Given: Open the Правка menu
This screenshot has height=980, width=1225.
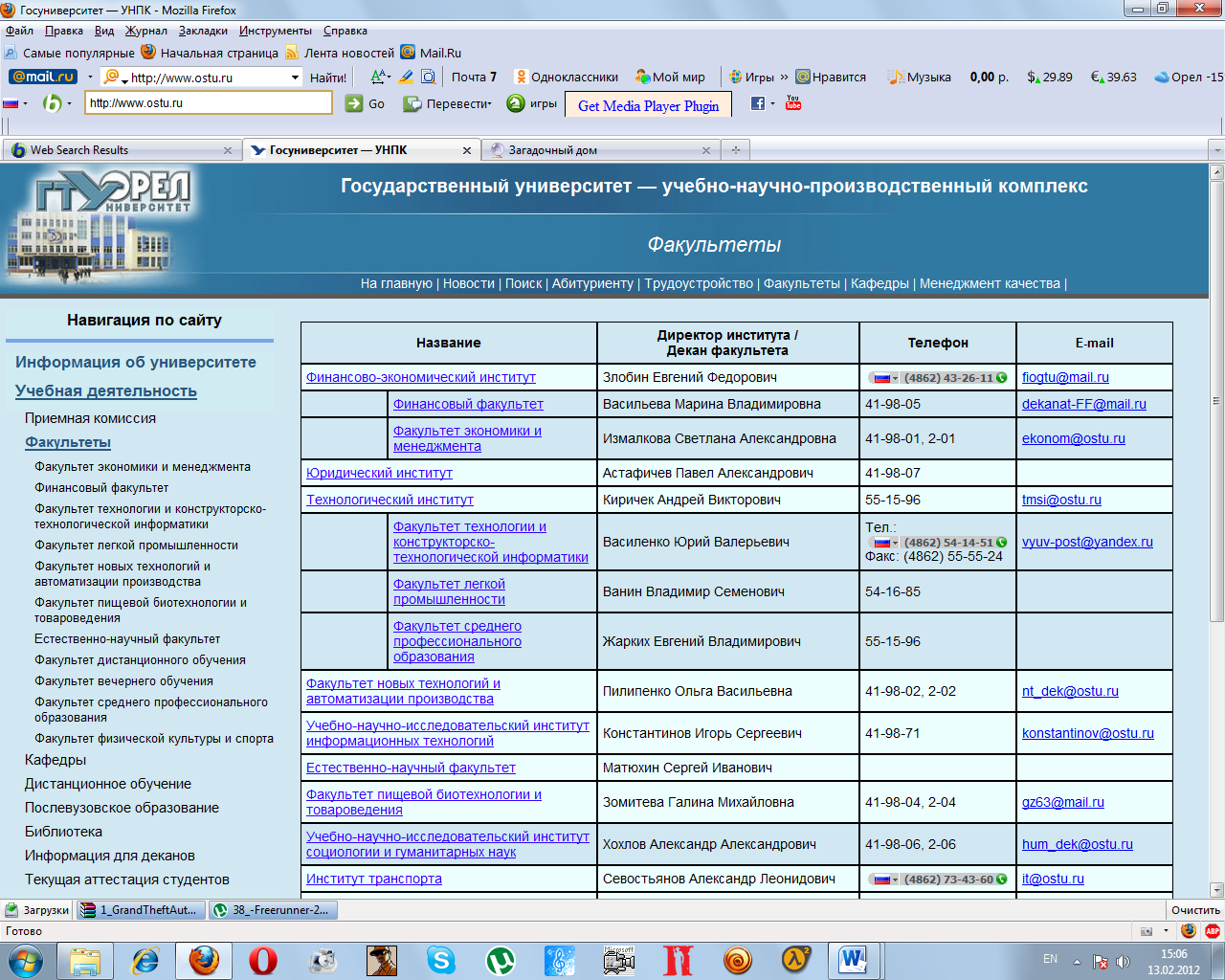Looking at the screenshot, I should [63, 31].
